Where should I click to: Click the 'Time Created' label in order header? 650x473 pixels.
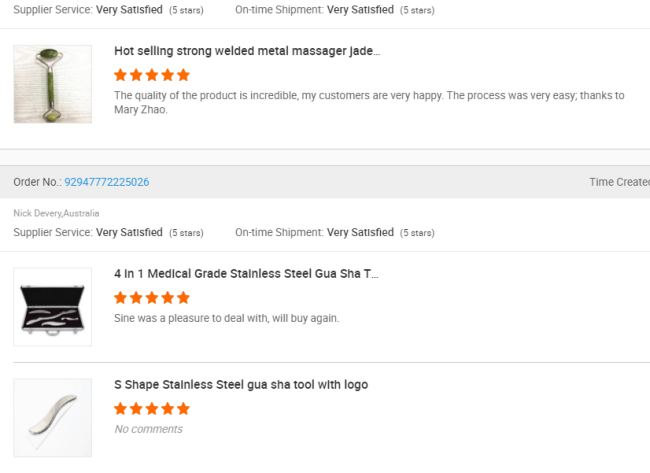pyautogui.click(x=620, y=182)
